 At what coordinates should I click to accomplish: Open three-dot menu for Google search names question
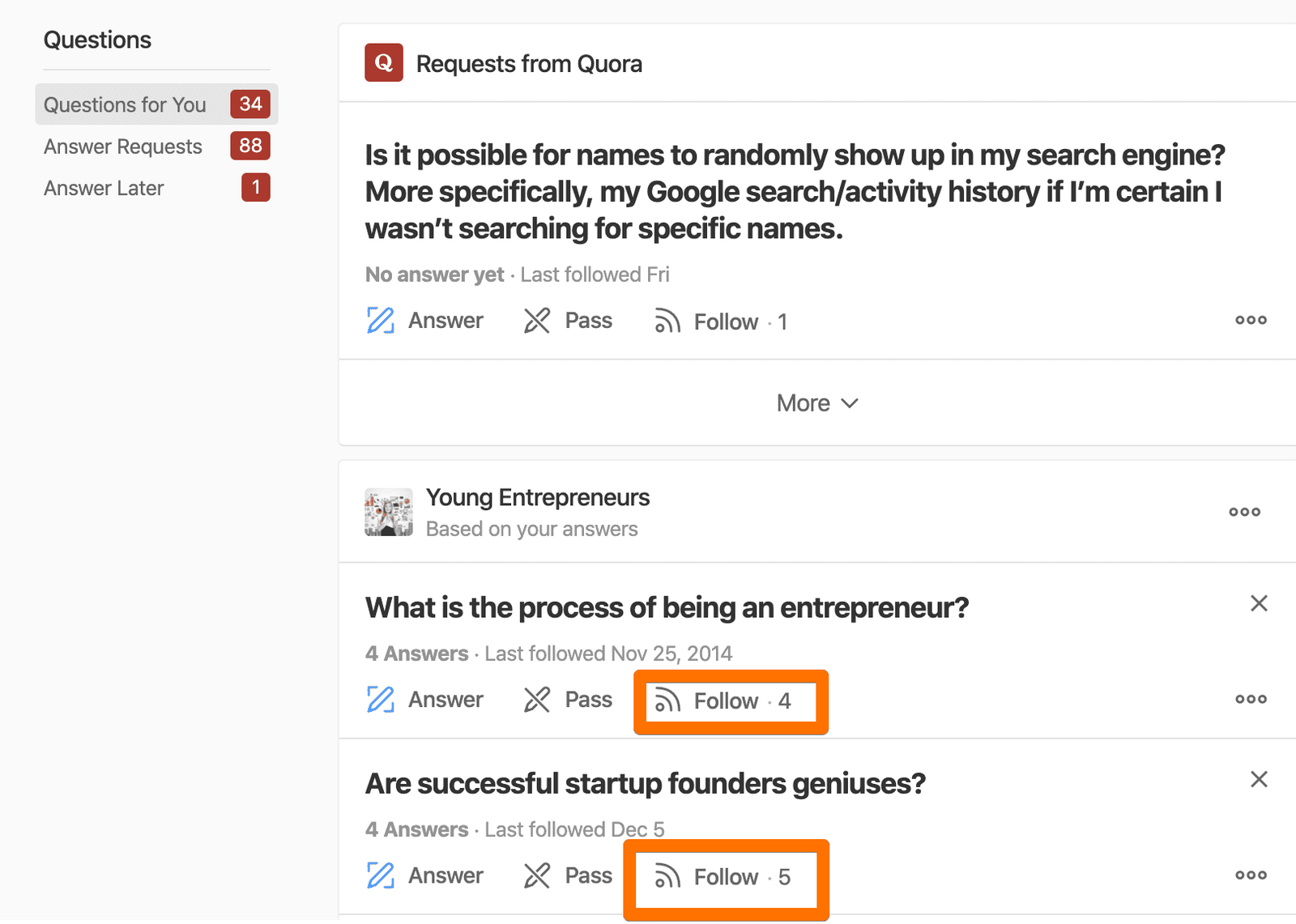pos(1251,320)
